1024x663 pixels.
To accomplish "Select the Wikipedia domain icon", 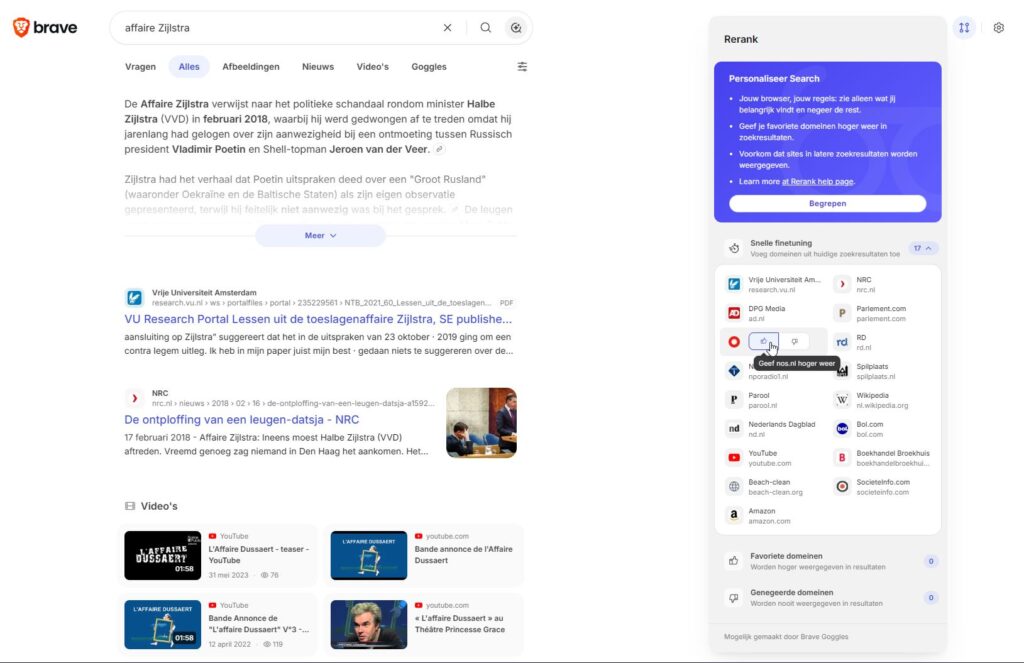I will (842, 399).
